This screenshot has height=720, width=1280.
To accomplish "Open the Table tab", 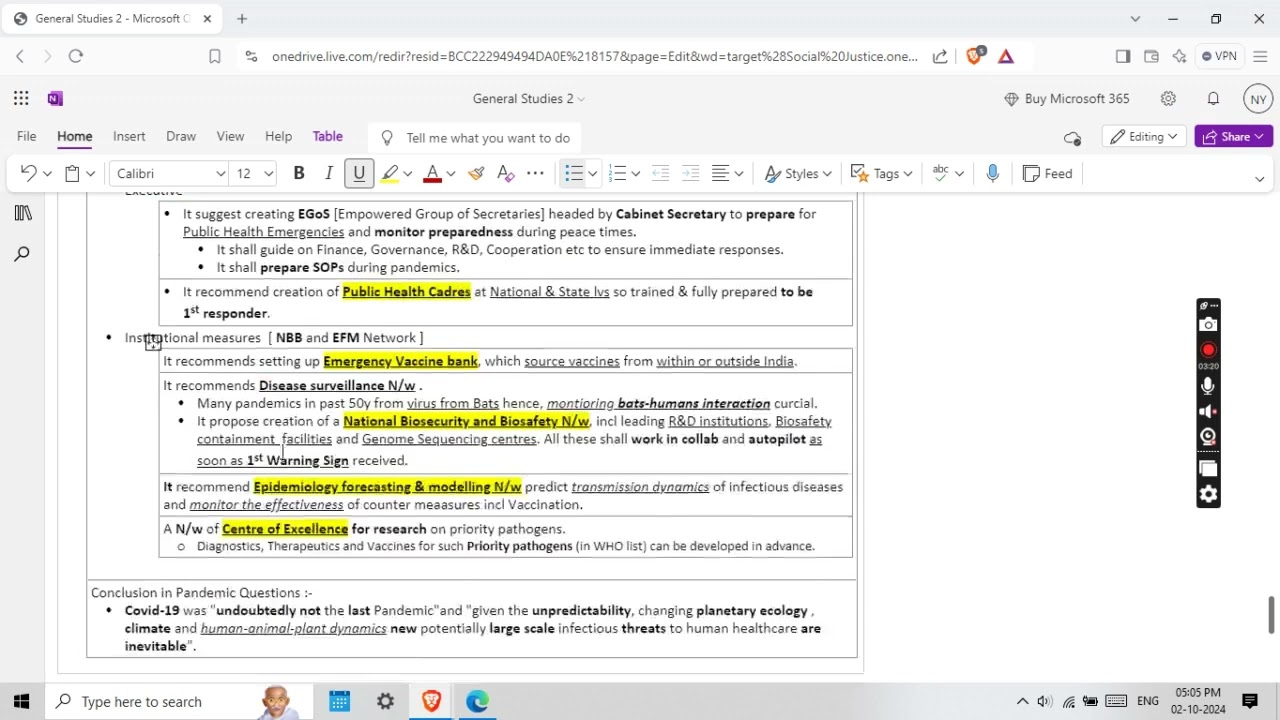I will click(x=327, y=136).
